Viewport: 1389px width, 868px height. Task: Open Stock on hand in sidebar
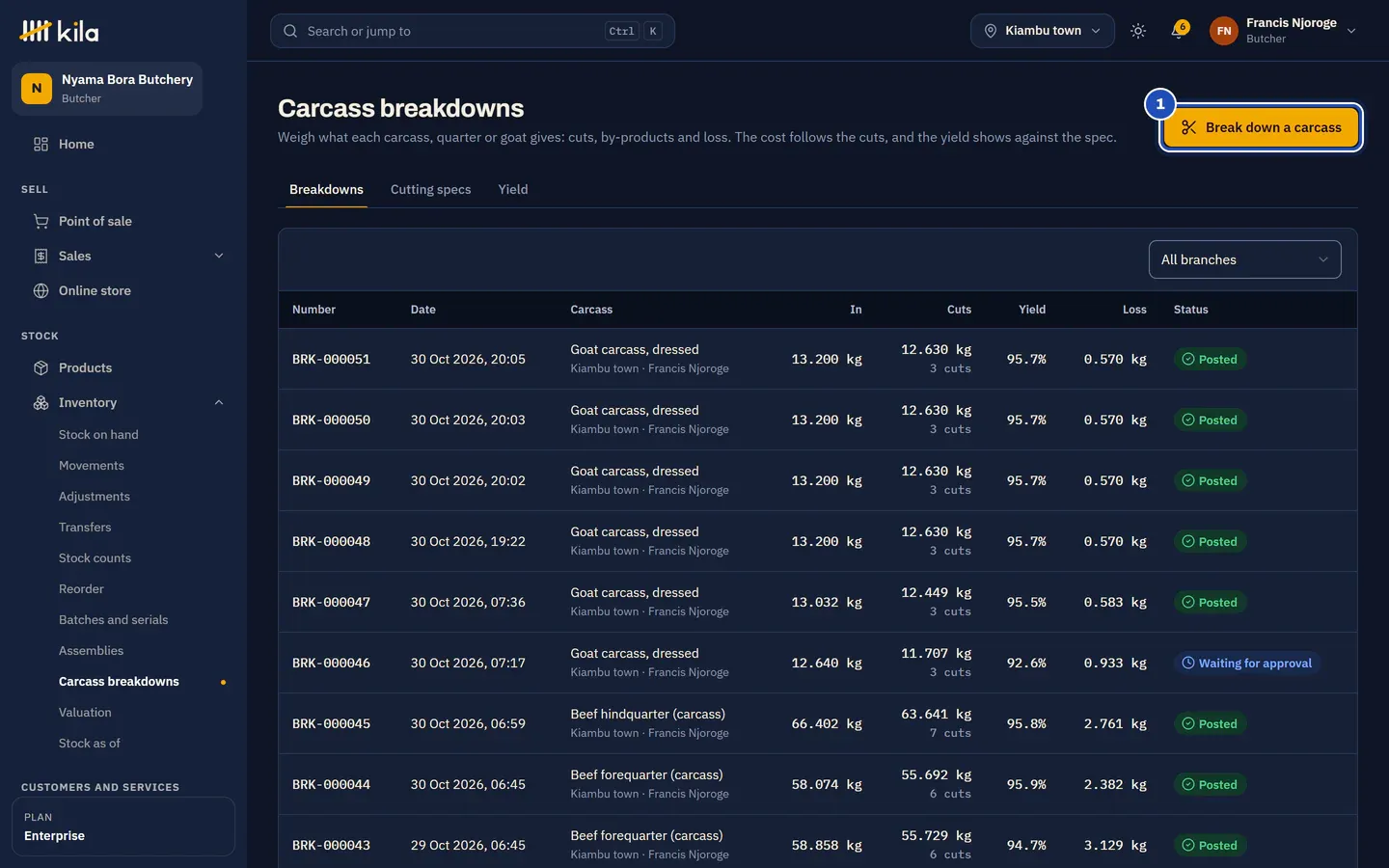[x=98, y=435]
